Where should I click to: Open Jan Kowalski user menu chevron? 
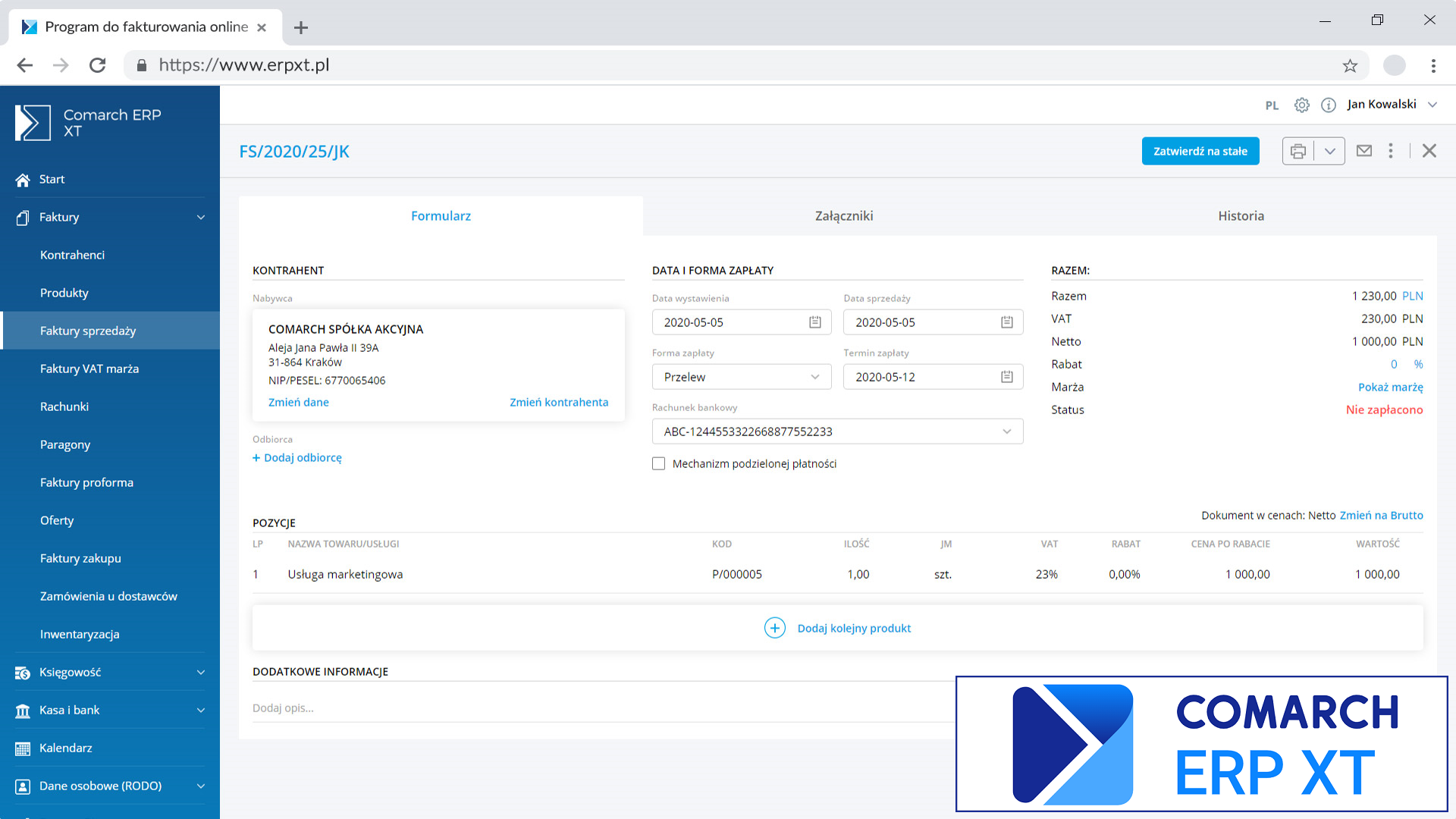pyautogui.click(x=1432, y=105)
